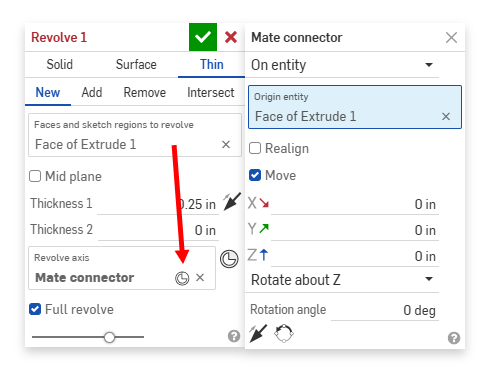Focus the Faces and sketch regions field
This screenshot has width=491, height=373.
(x=135, y=135)
